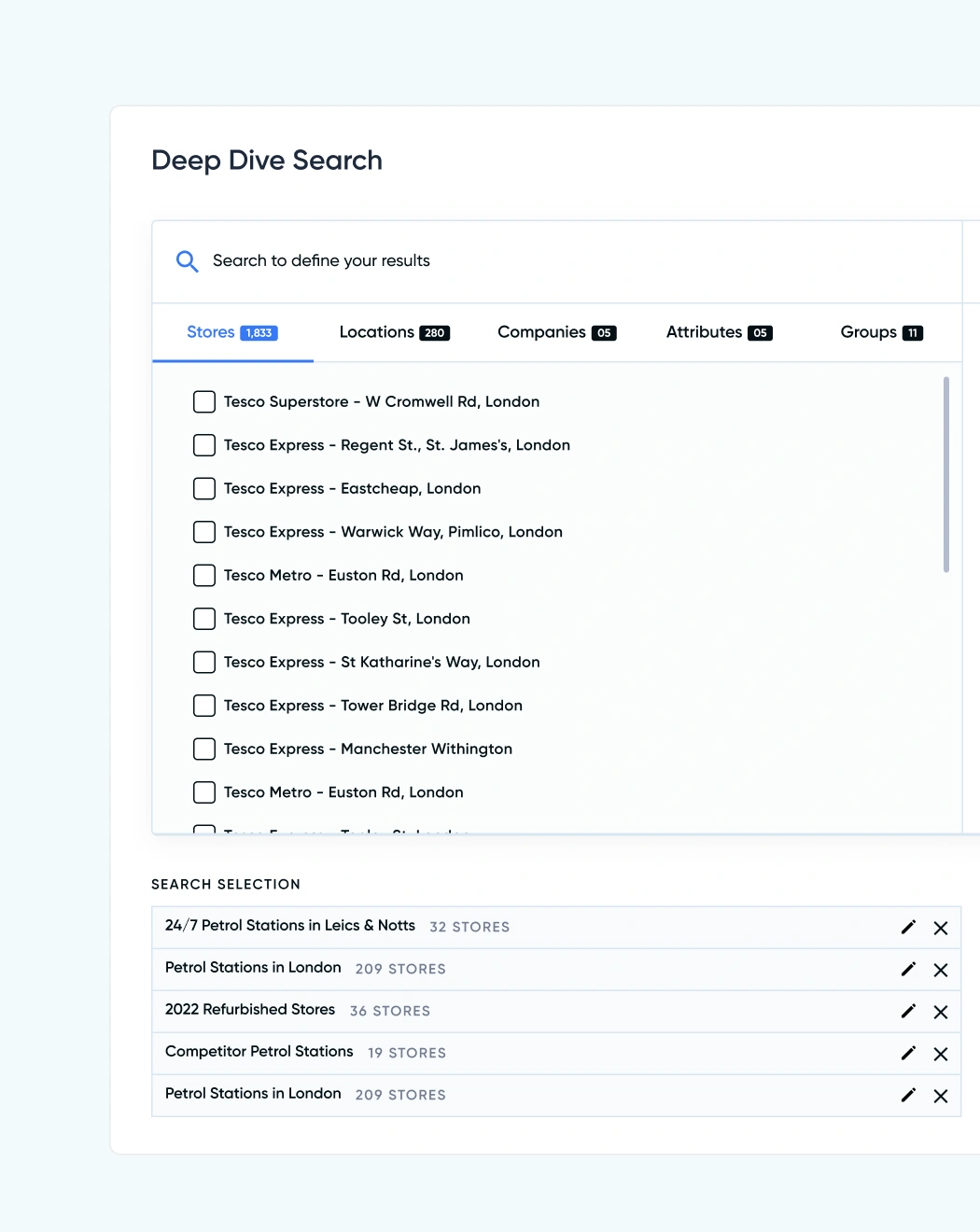Remove the 24/7 Petrol Stations in Leics & Notts selection

[941, 928]
